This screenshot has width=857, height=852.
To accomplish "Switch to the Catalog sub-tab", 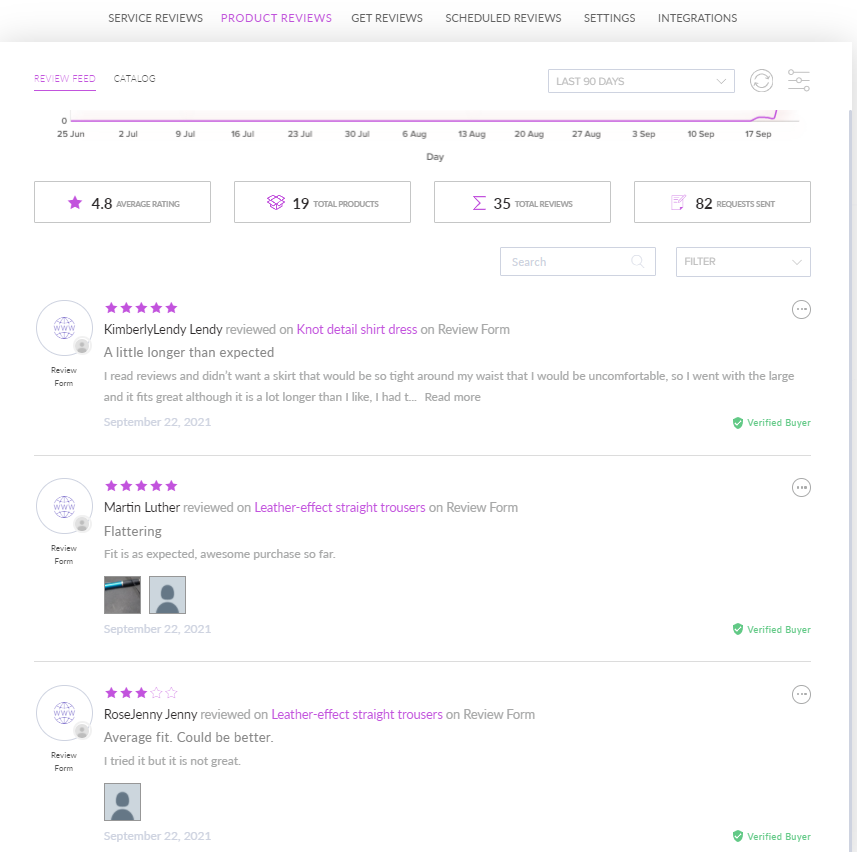I will click(134, 79).
